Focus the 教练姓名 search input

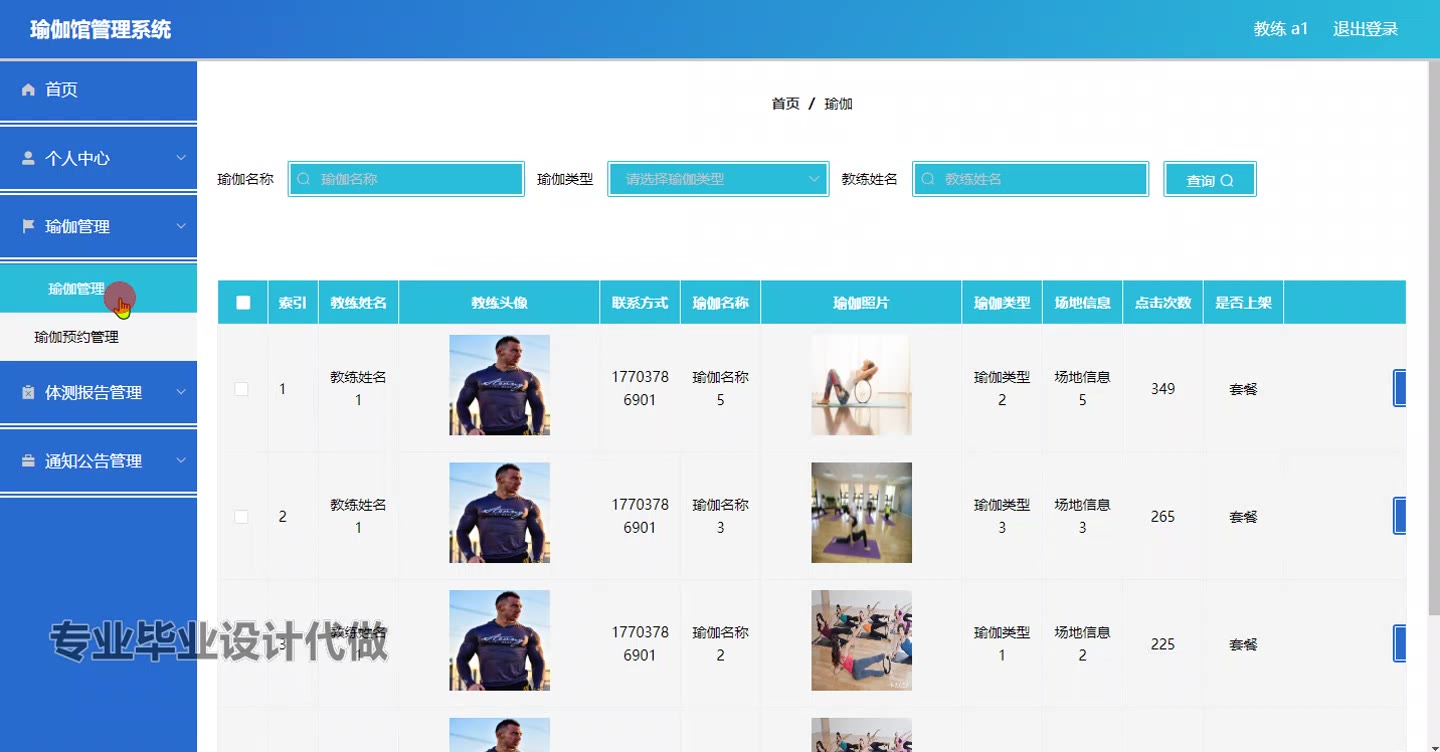click(x=1030, y=179)
